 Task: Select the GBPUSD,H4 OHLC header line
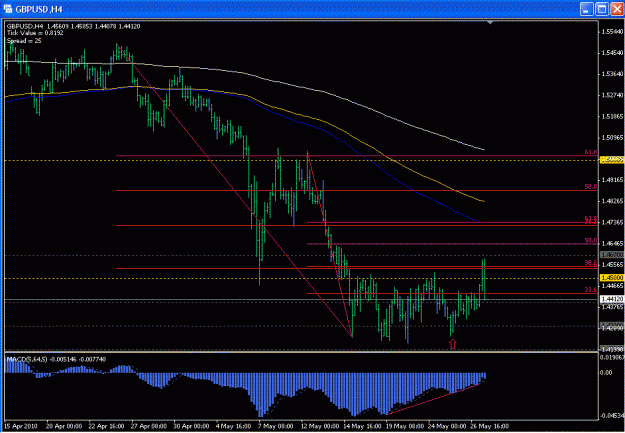73,26
